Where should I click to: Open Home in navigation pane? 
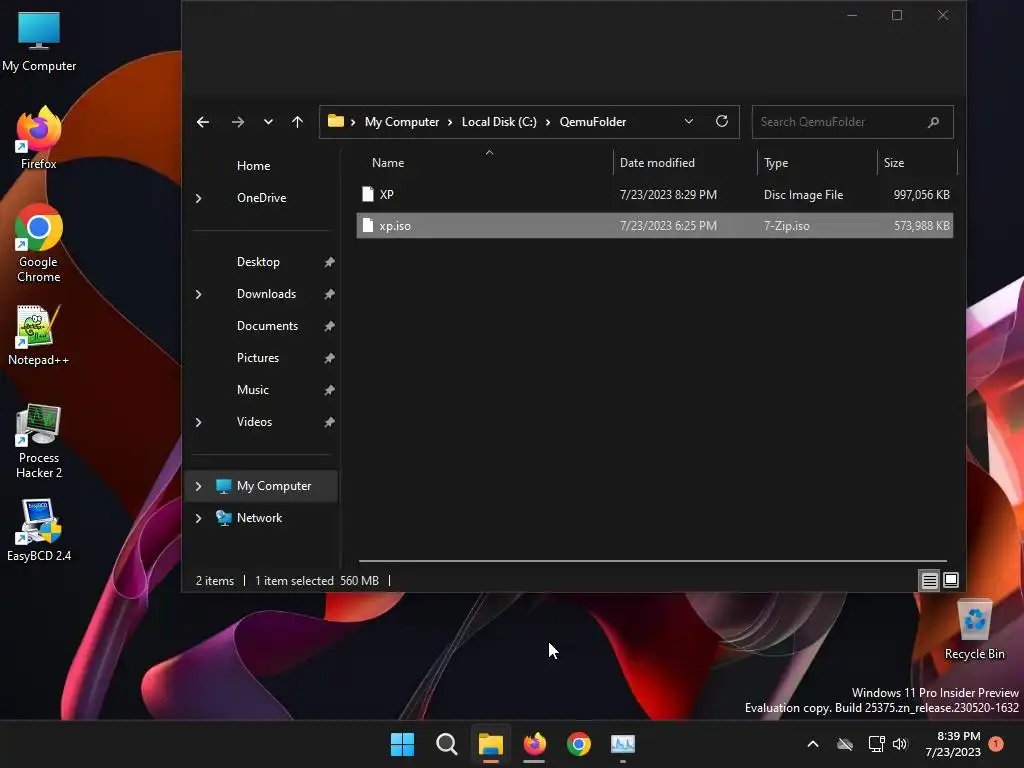(x=253, y=166)
